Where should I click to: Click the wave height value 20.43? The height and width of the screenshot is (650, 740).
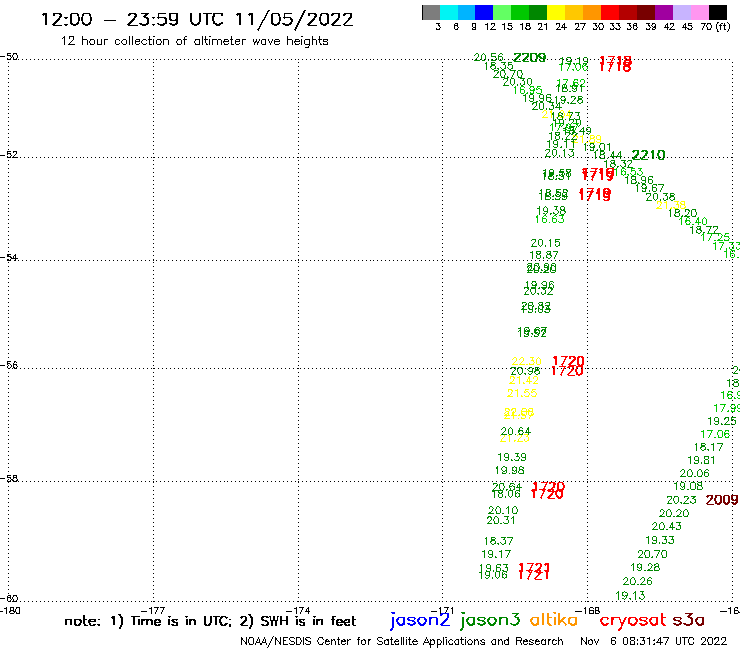[x=667, y=526]
